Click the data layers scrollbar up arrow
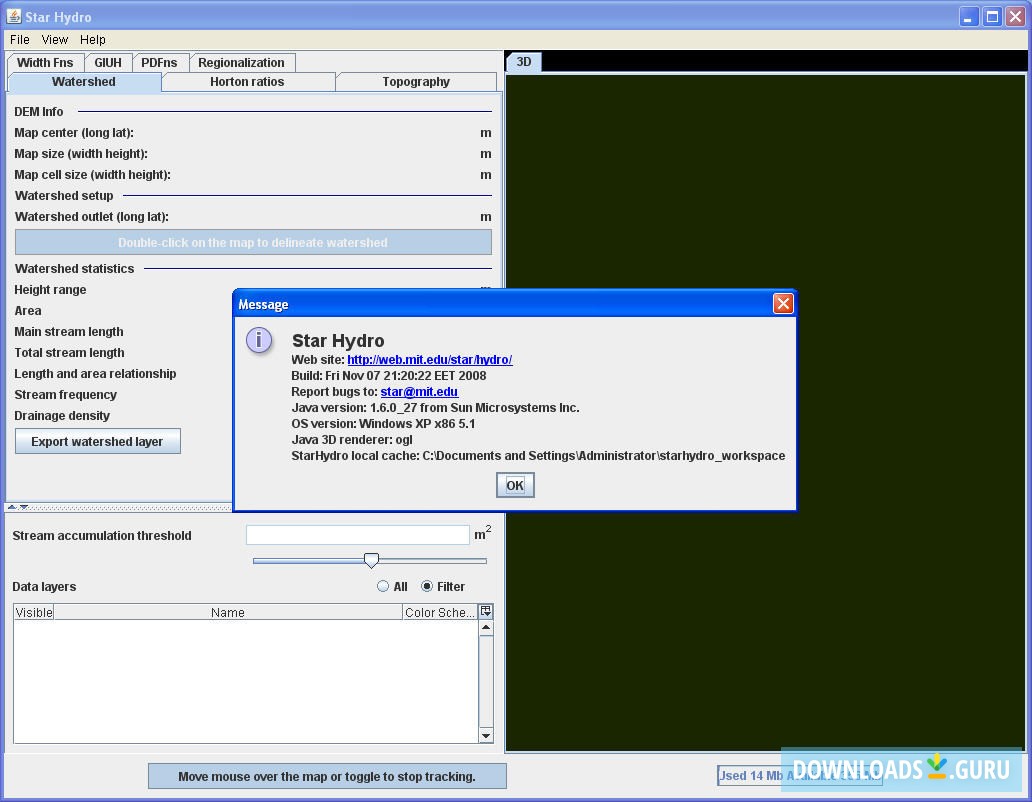Viewport: 1032px width, 802px height. click(486, 628)
